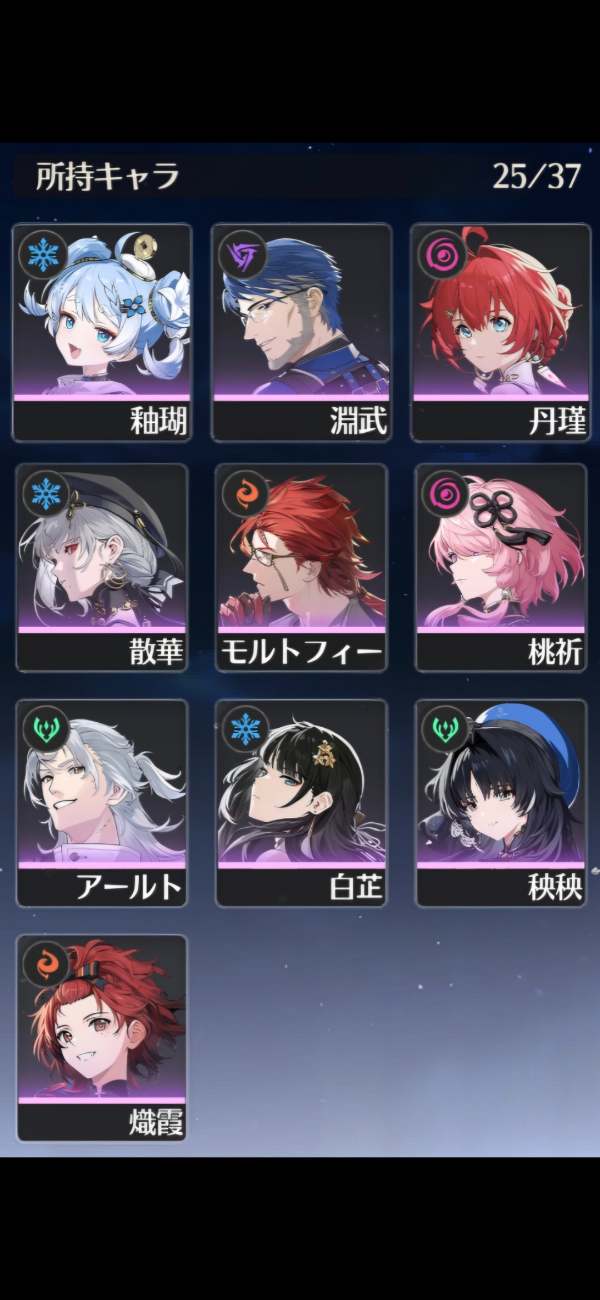The height and width of the screenshot is (1300, 600).
Task: Click the snowflake icon on 白芷's card
Action: (243, 729)
